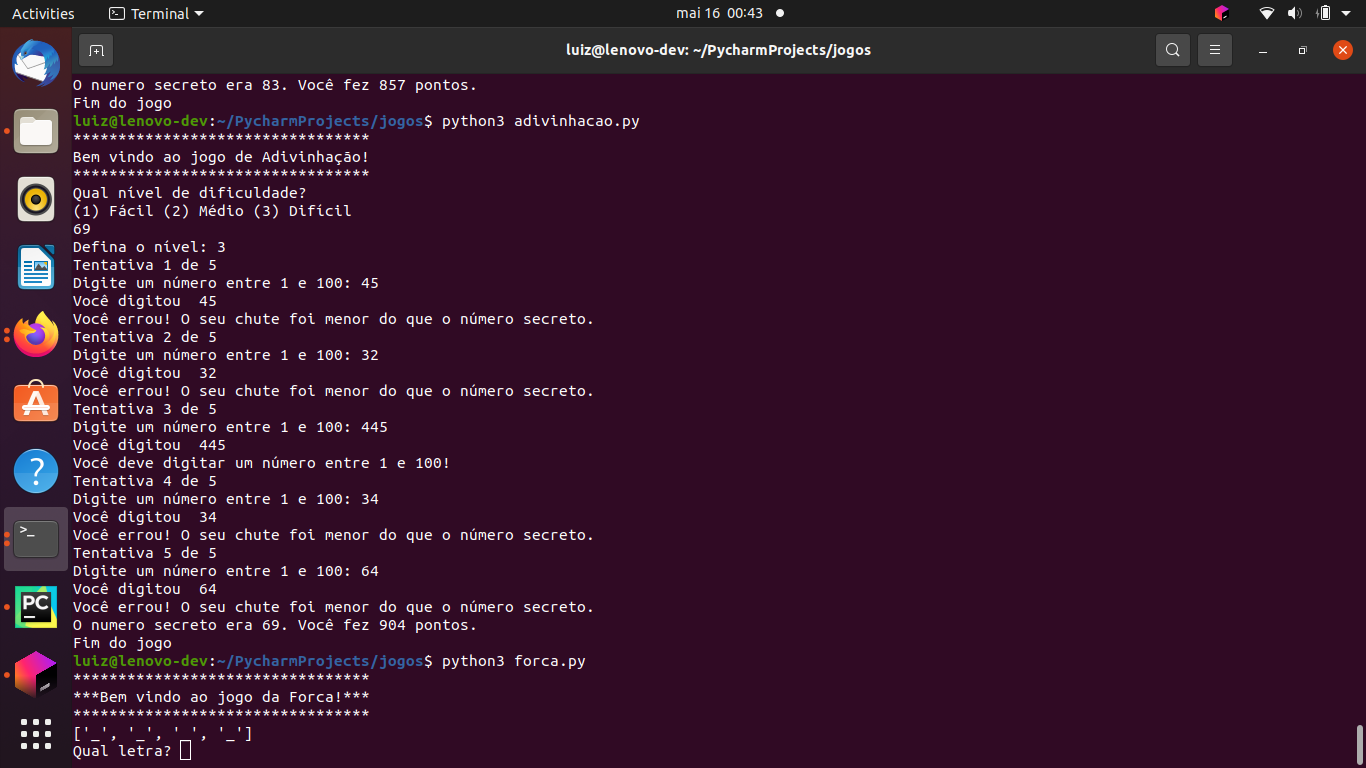Screen dimensions: 1366x768
Task: Click 'Bem vindo ao jogo de Adivinhação!' line
Action: click(x=221, y=157)
